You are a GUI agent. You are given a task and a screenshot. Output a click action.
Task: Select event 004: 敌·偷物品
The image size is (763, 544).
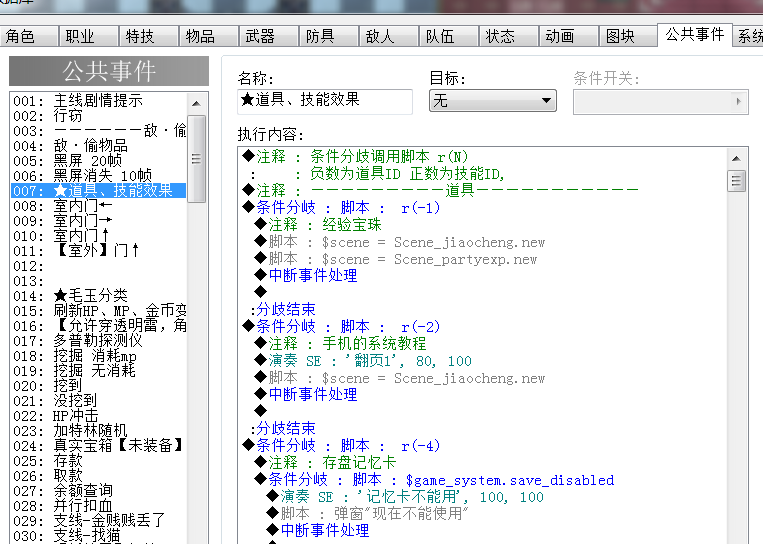99,145
